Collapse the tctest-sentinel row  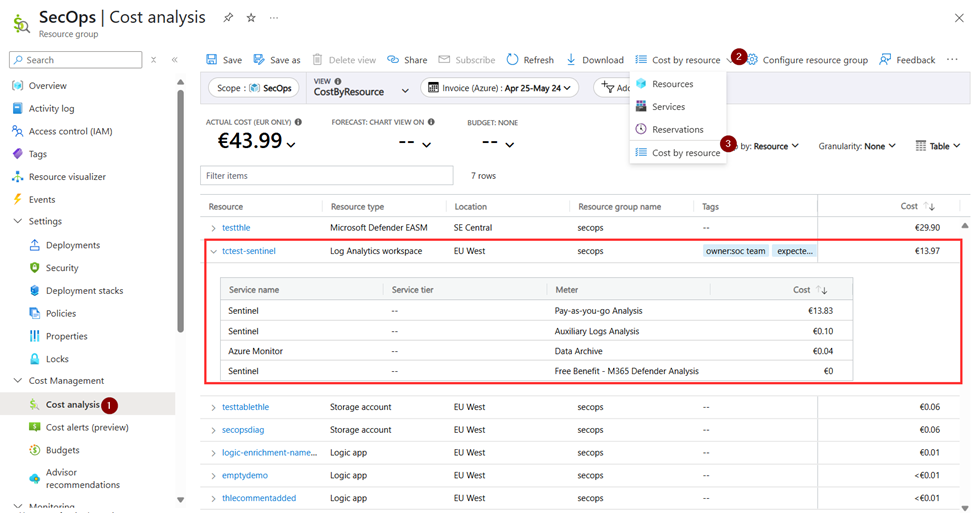[213, 251]
